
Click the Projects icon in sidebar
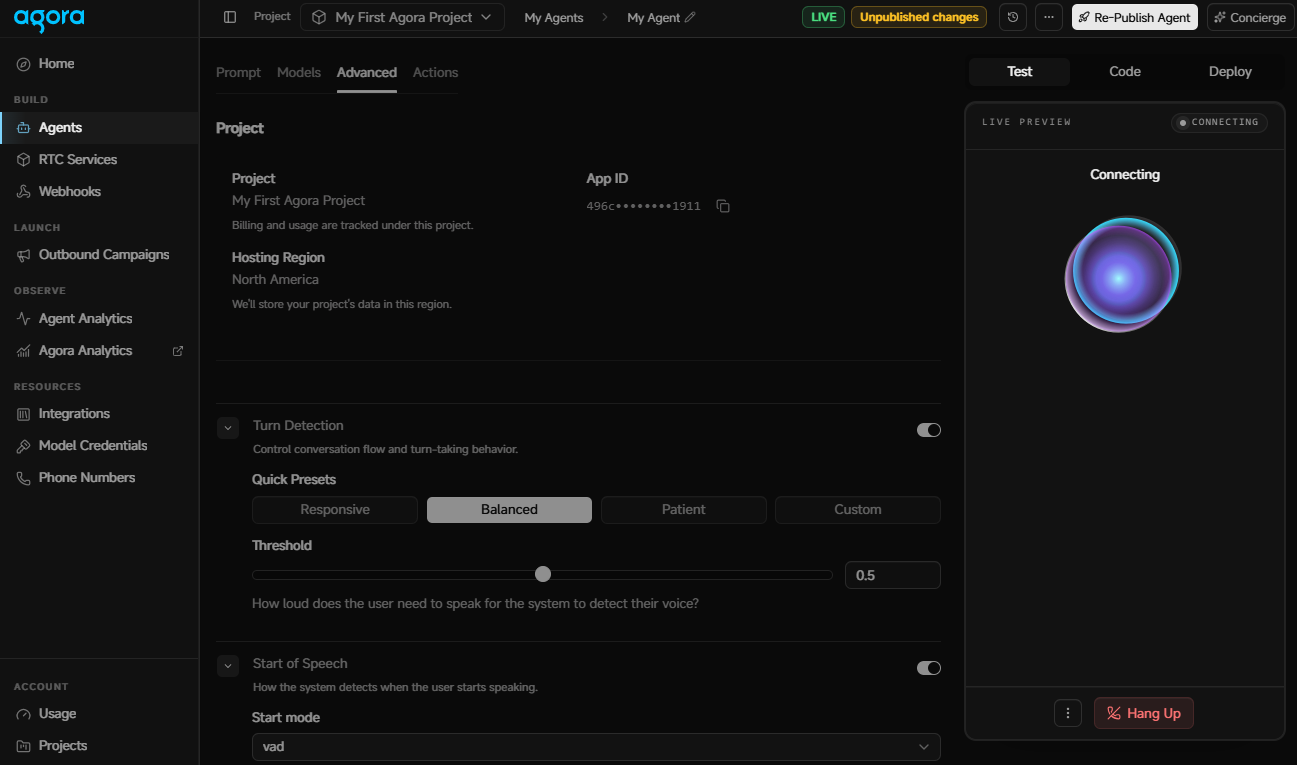24,746
